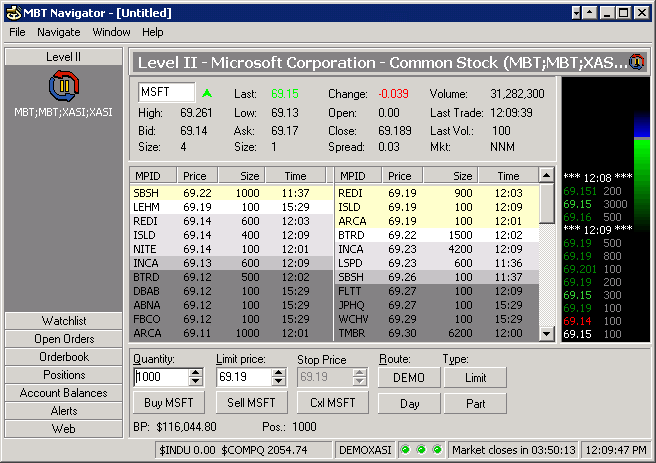Select the REDI 69.19 ask row

click(437, 193)
